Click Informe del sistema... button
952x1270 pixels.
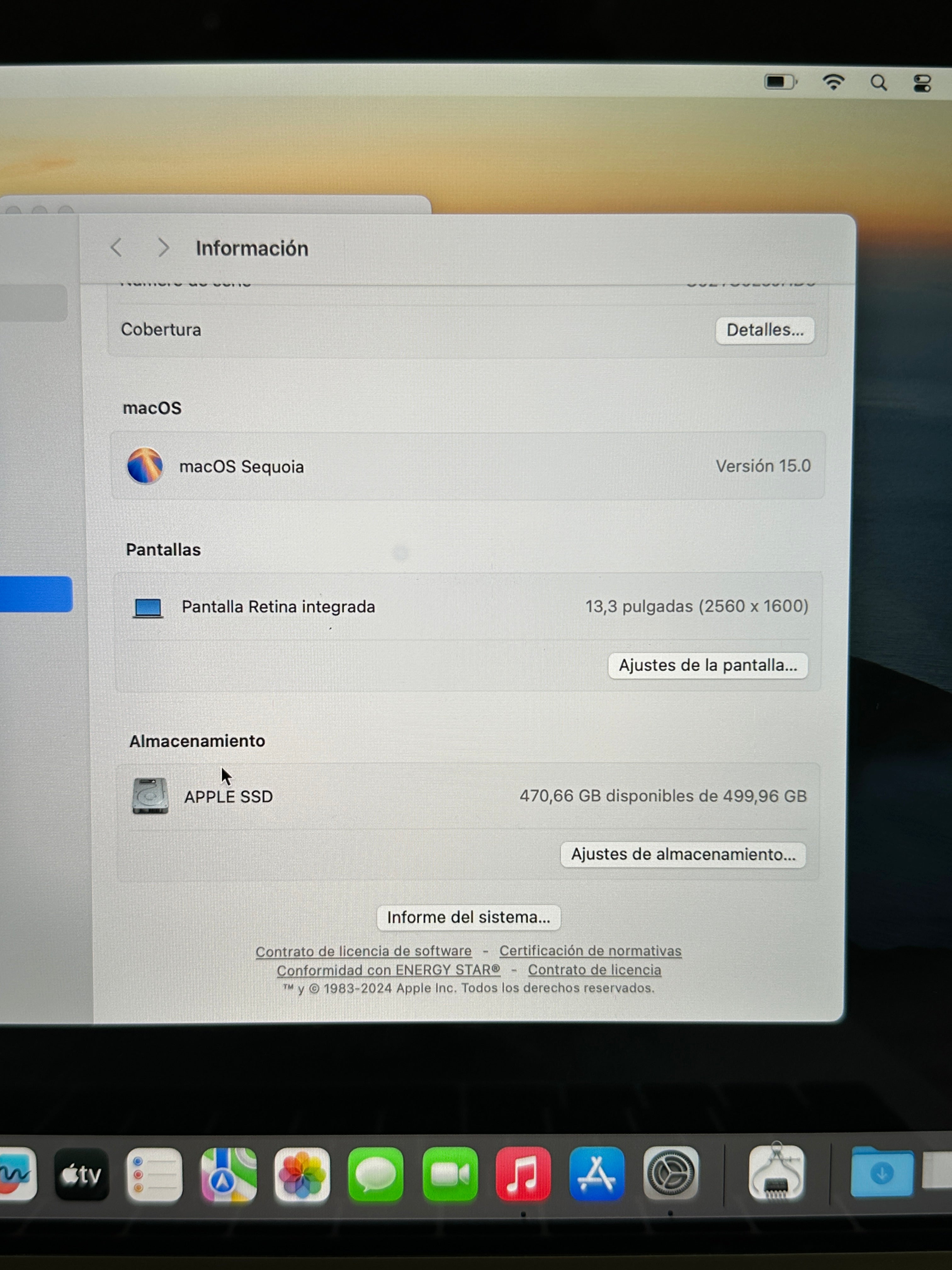click(468, 918)
